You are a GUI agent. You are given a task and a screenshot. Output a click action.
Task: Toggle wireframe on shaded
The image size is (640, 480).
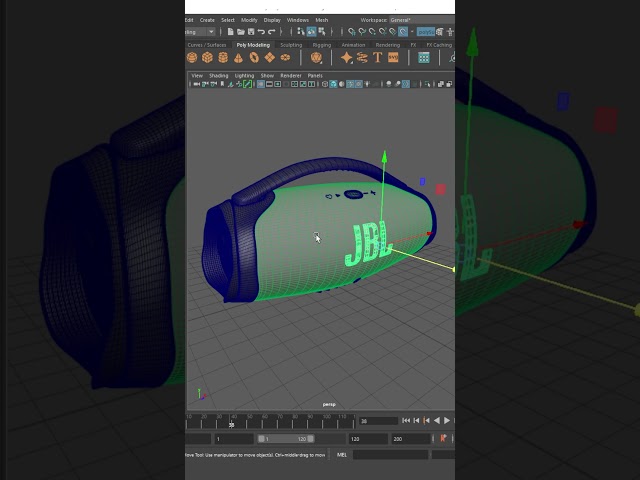(350, 84)
